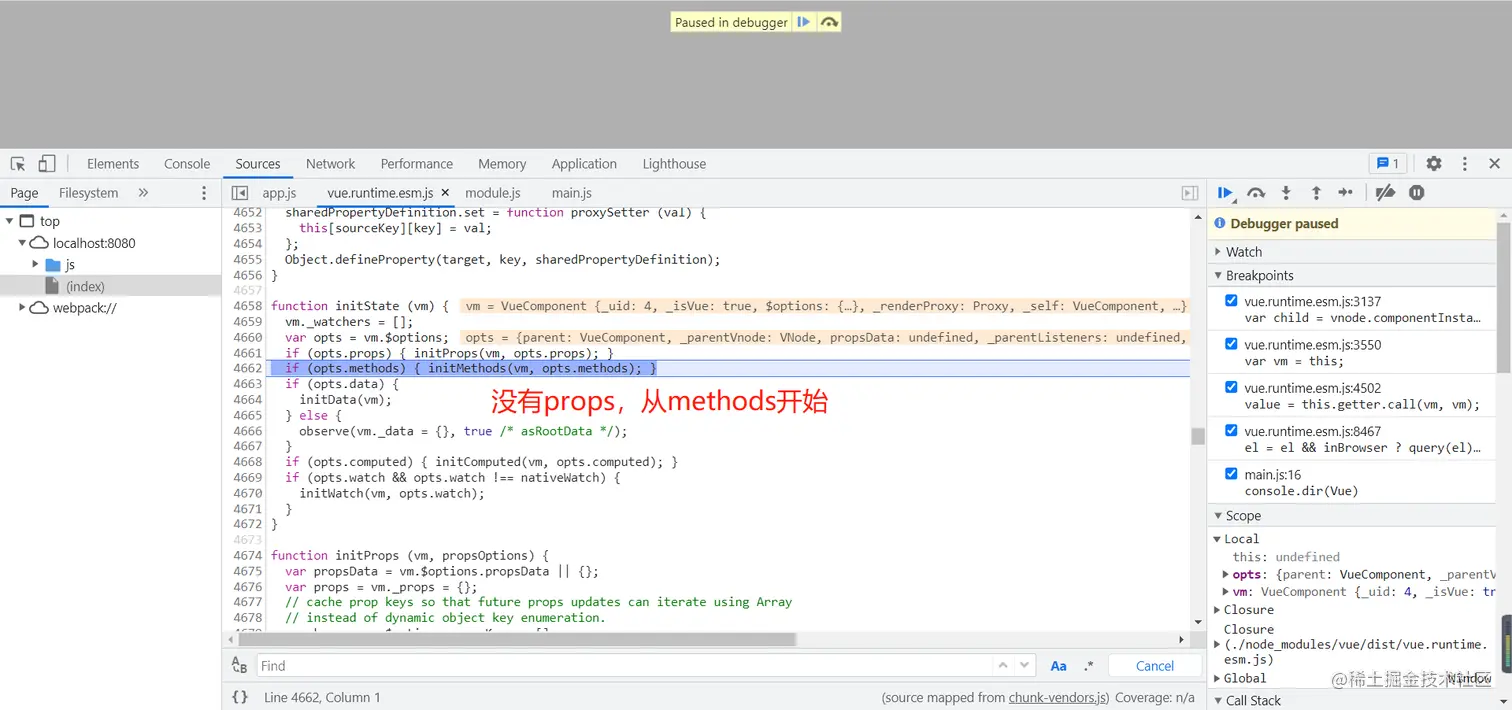Open the Performance panel
The height and width of the screenshot is (710, 1512).
coord(417,164)
